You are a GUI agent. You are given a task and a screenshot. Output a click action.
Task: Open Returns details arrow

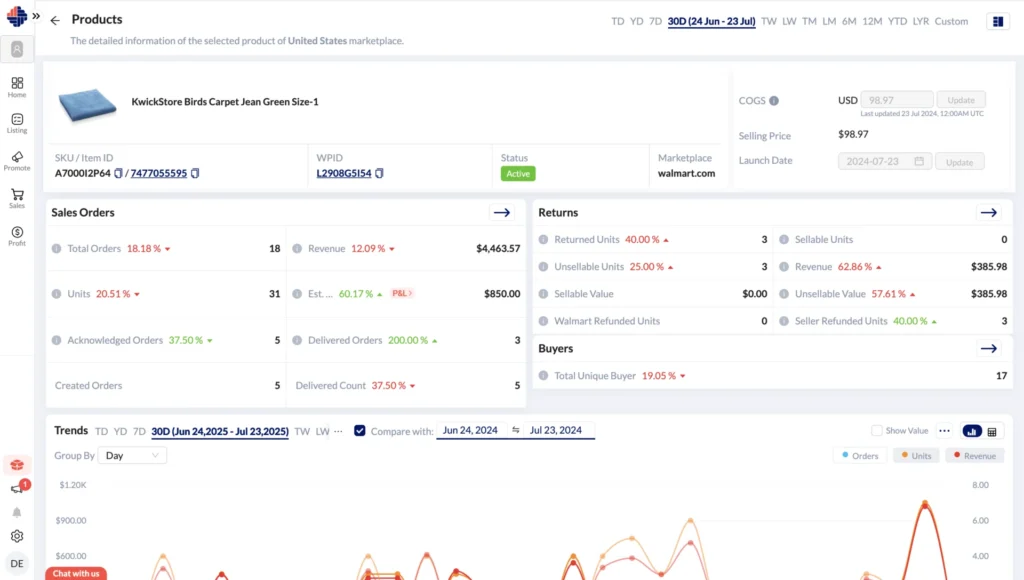(x=989, y=212)
